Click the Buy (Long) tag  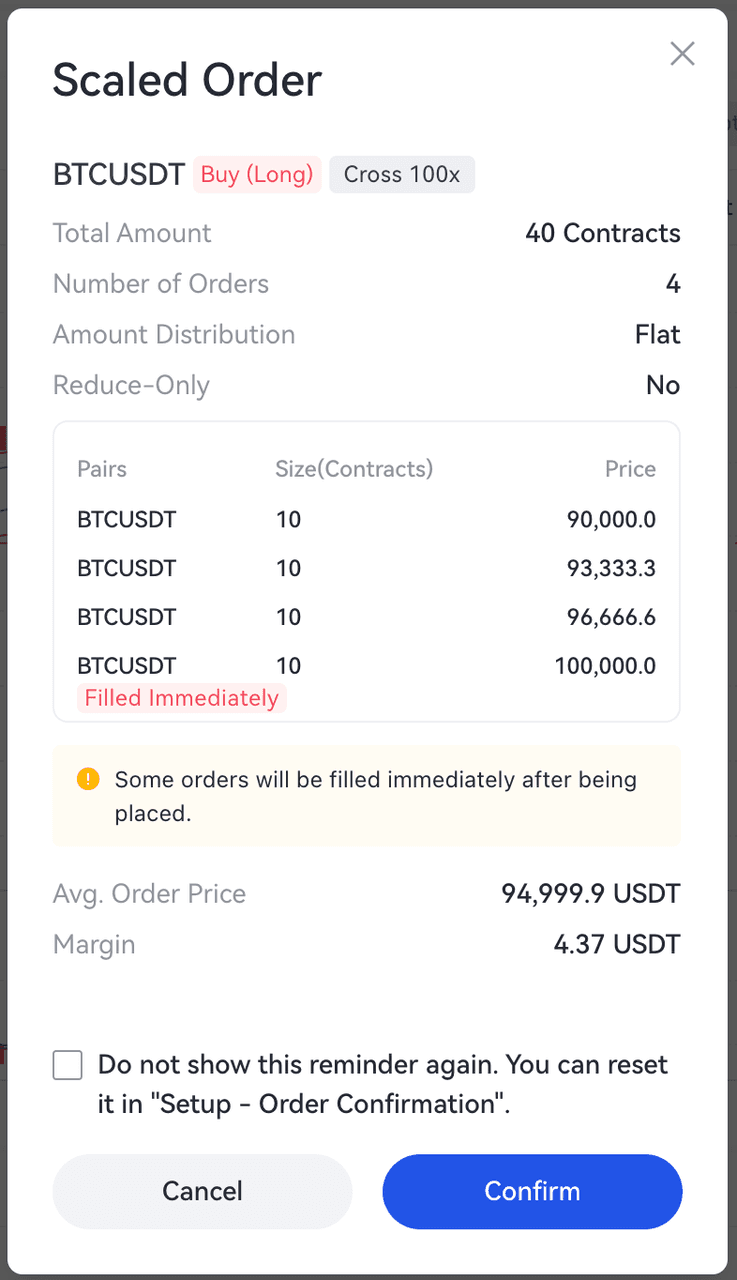(257, 175)
